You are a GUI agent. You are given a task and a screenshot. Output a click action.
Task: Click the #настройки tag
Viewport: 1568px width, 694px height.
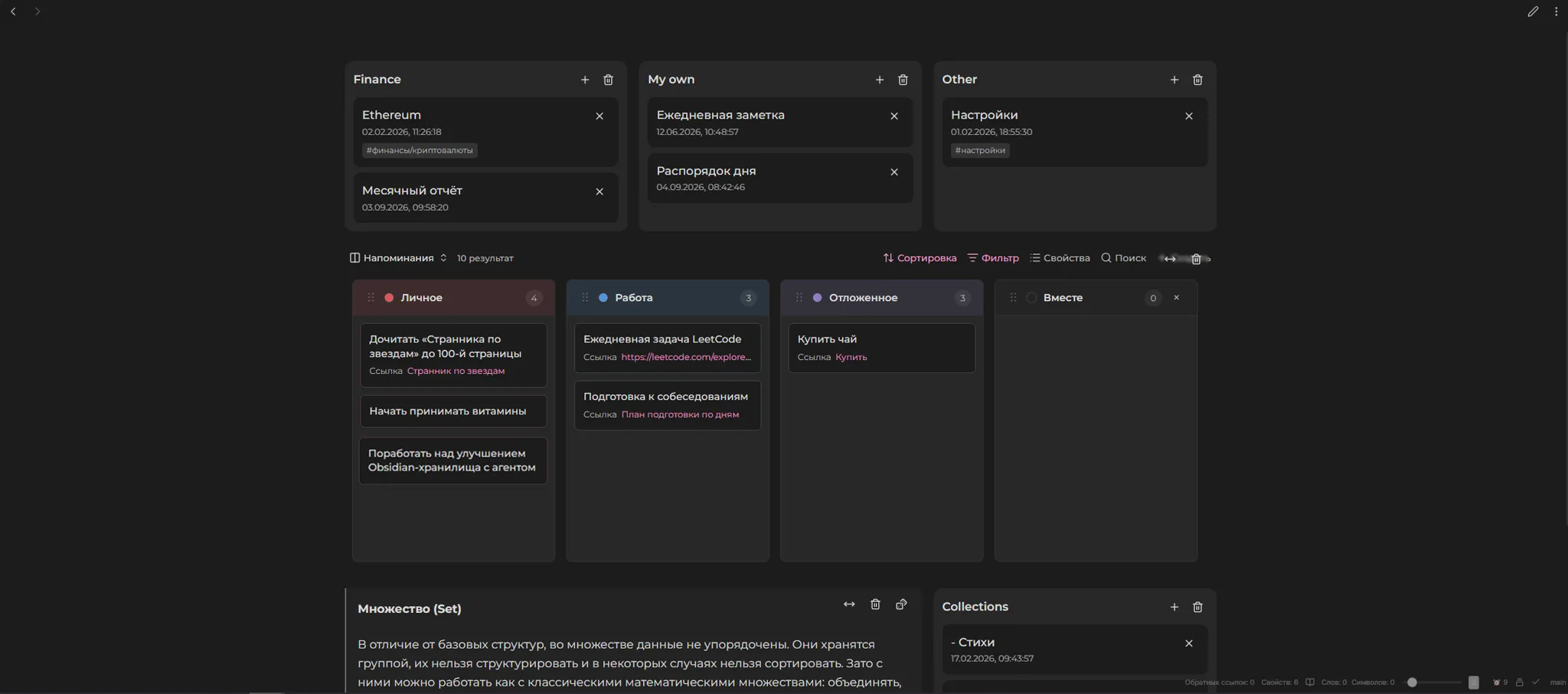(980, 150)
